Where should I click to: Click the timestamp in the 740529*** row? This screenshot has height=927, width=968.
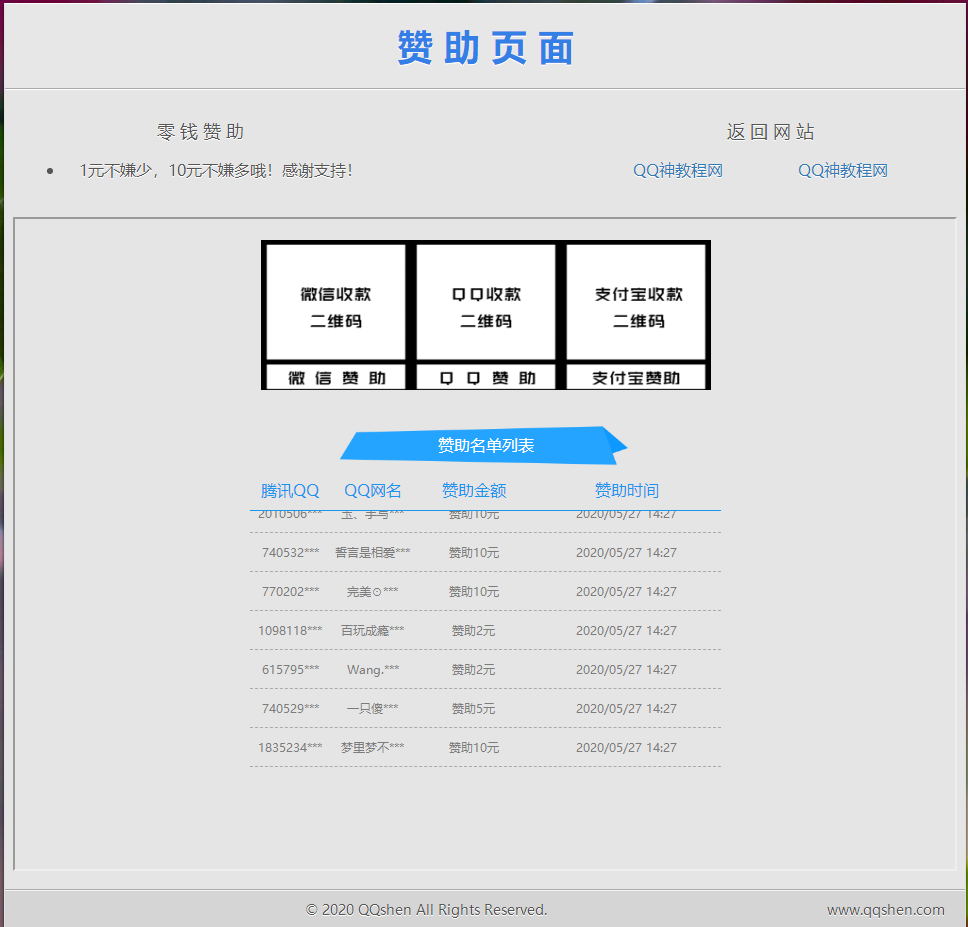[627, 708]
